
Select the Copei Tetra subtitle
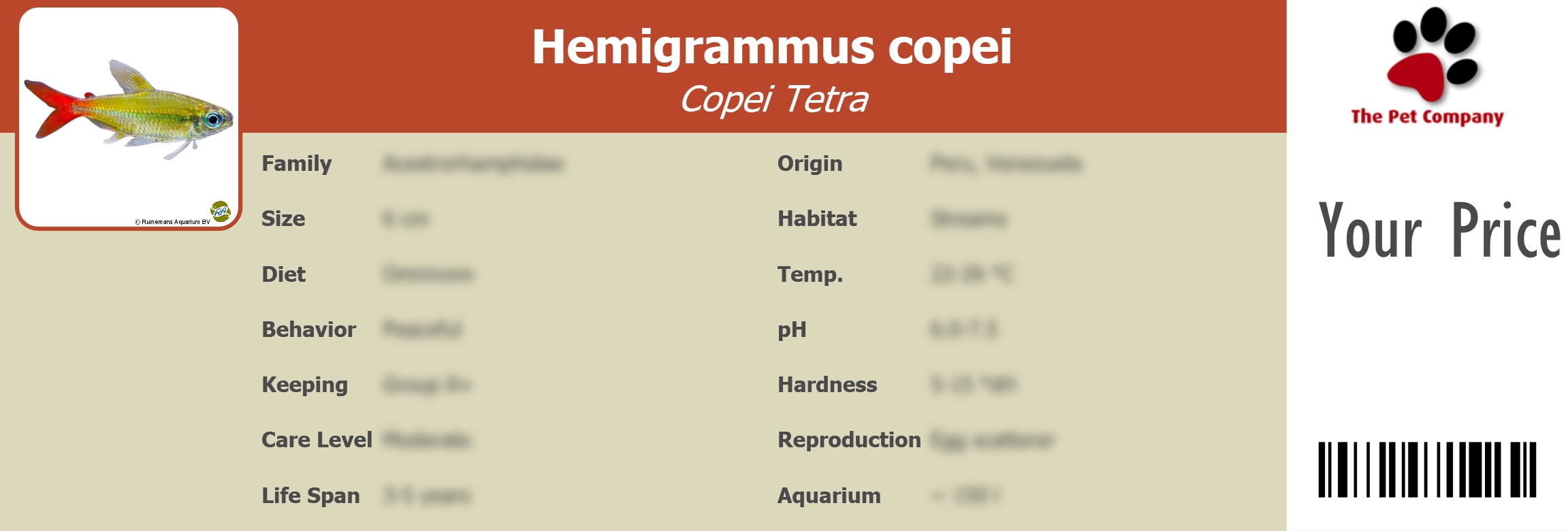(x=774, y=99)
